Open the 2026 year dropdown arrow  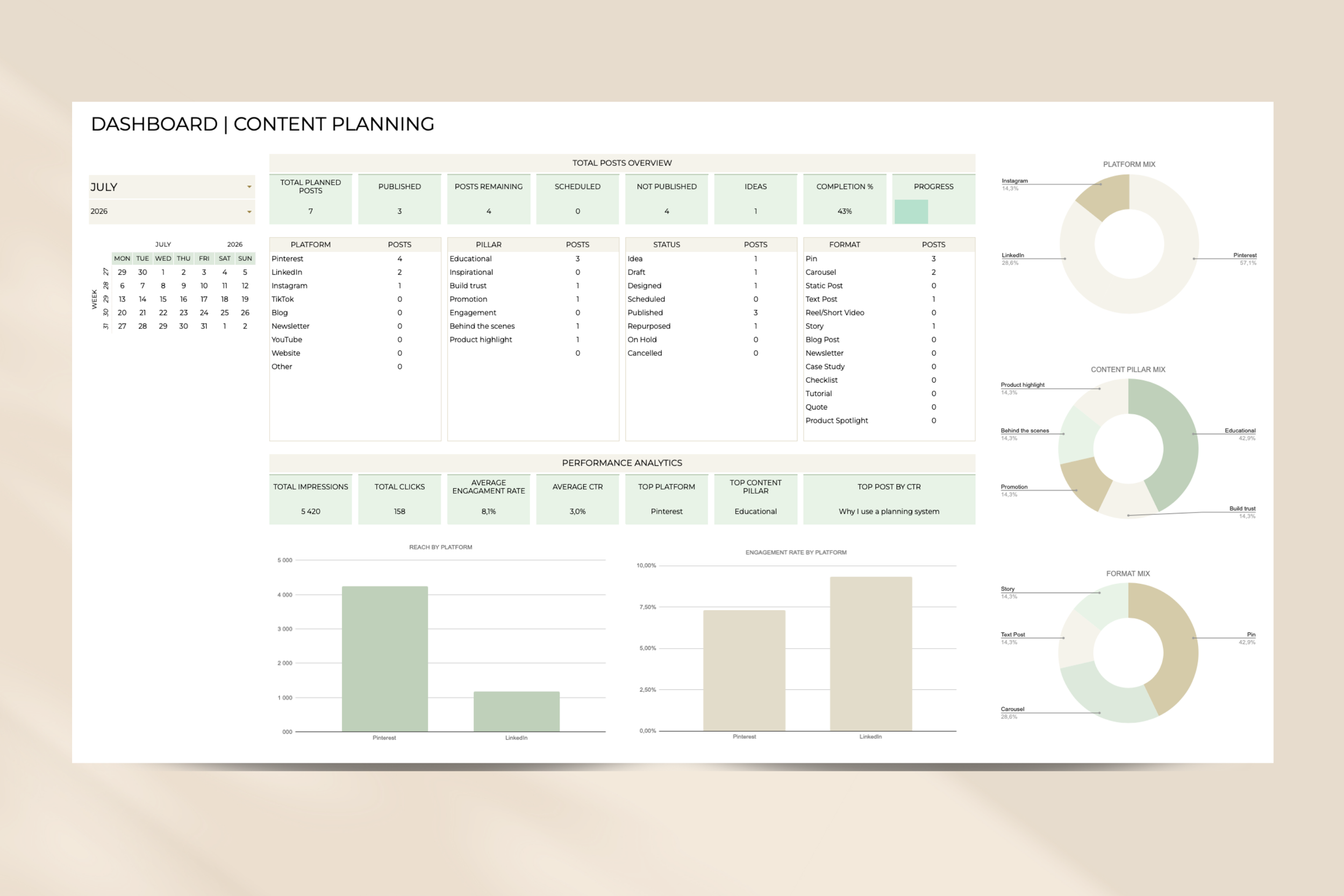(249, 212)
